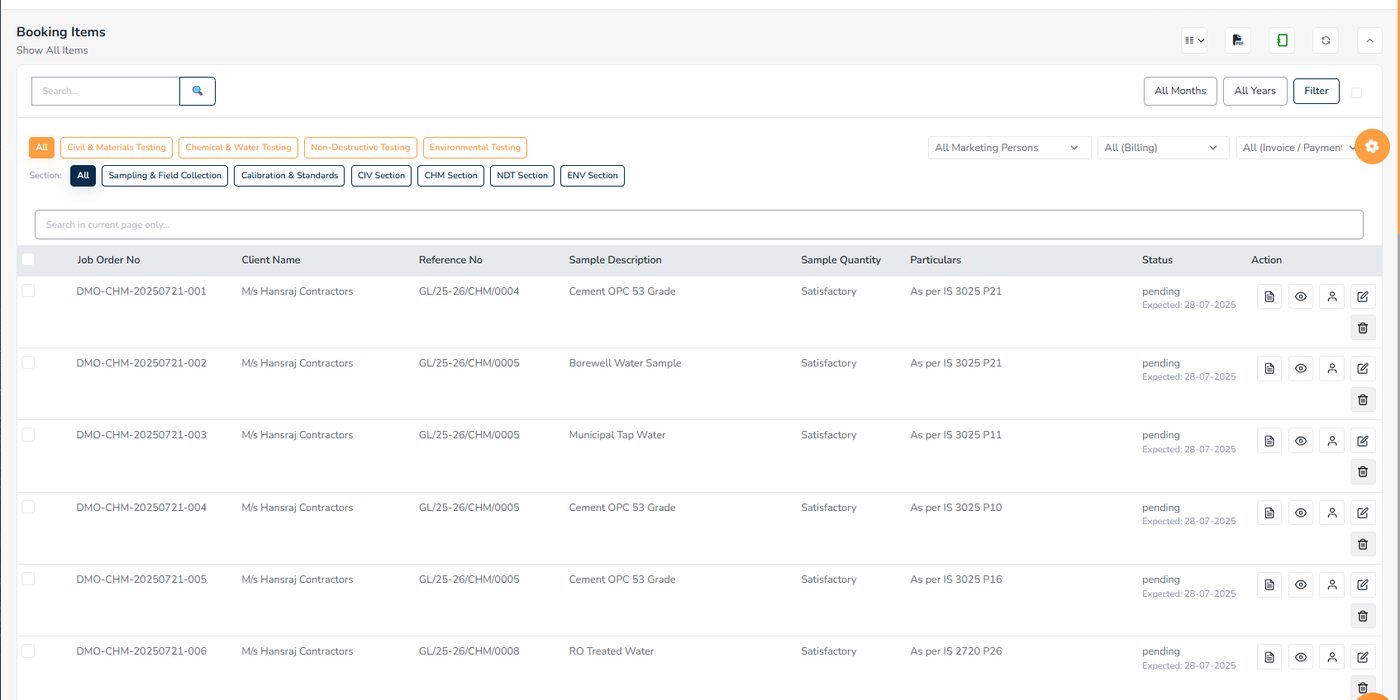Switch to Environmental Testing tab
Screen dimensions: 1400x700
pyautogui.click(x=475, y=147)
